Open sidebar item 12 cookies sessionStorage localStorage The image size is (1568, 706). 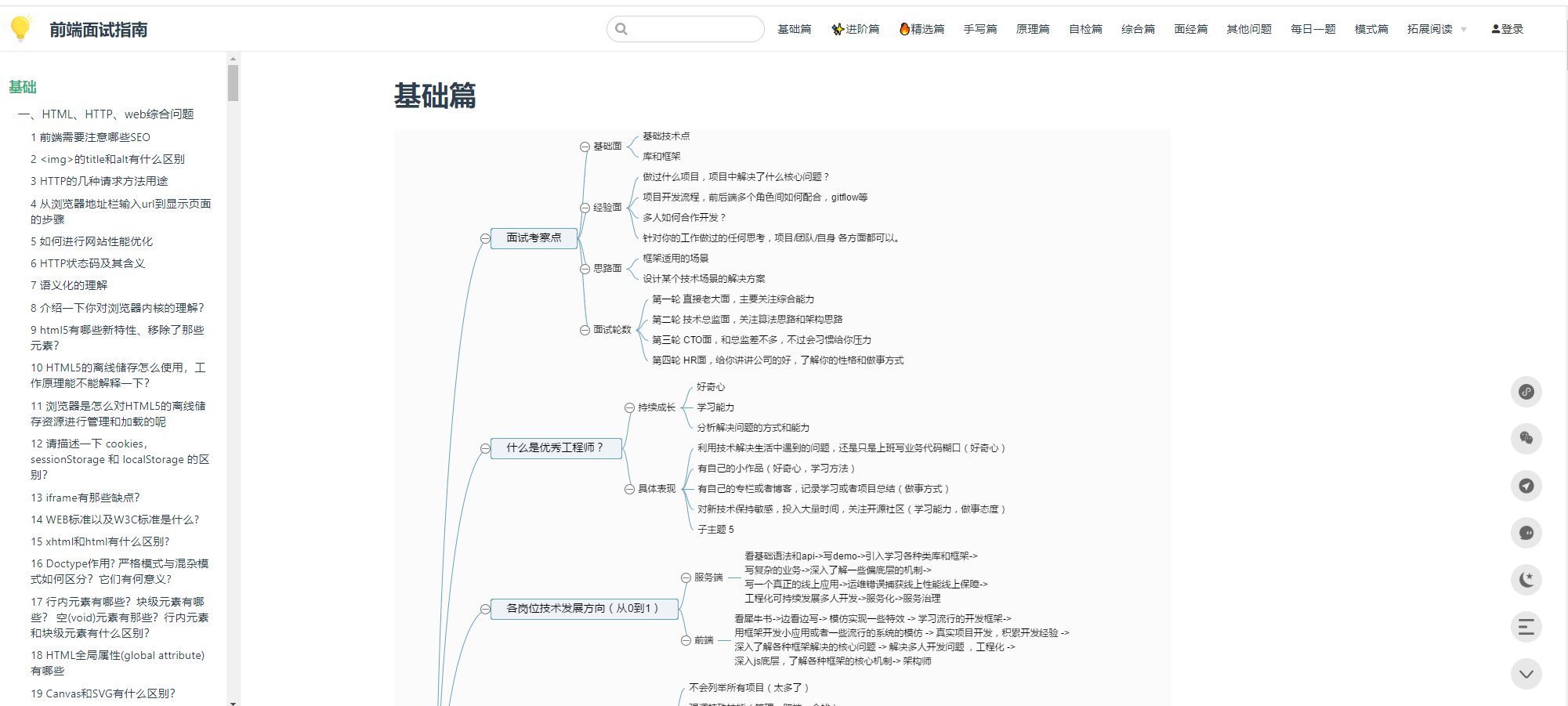[120, 459]
